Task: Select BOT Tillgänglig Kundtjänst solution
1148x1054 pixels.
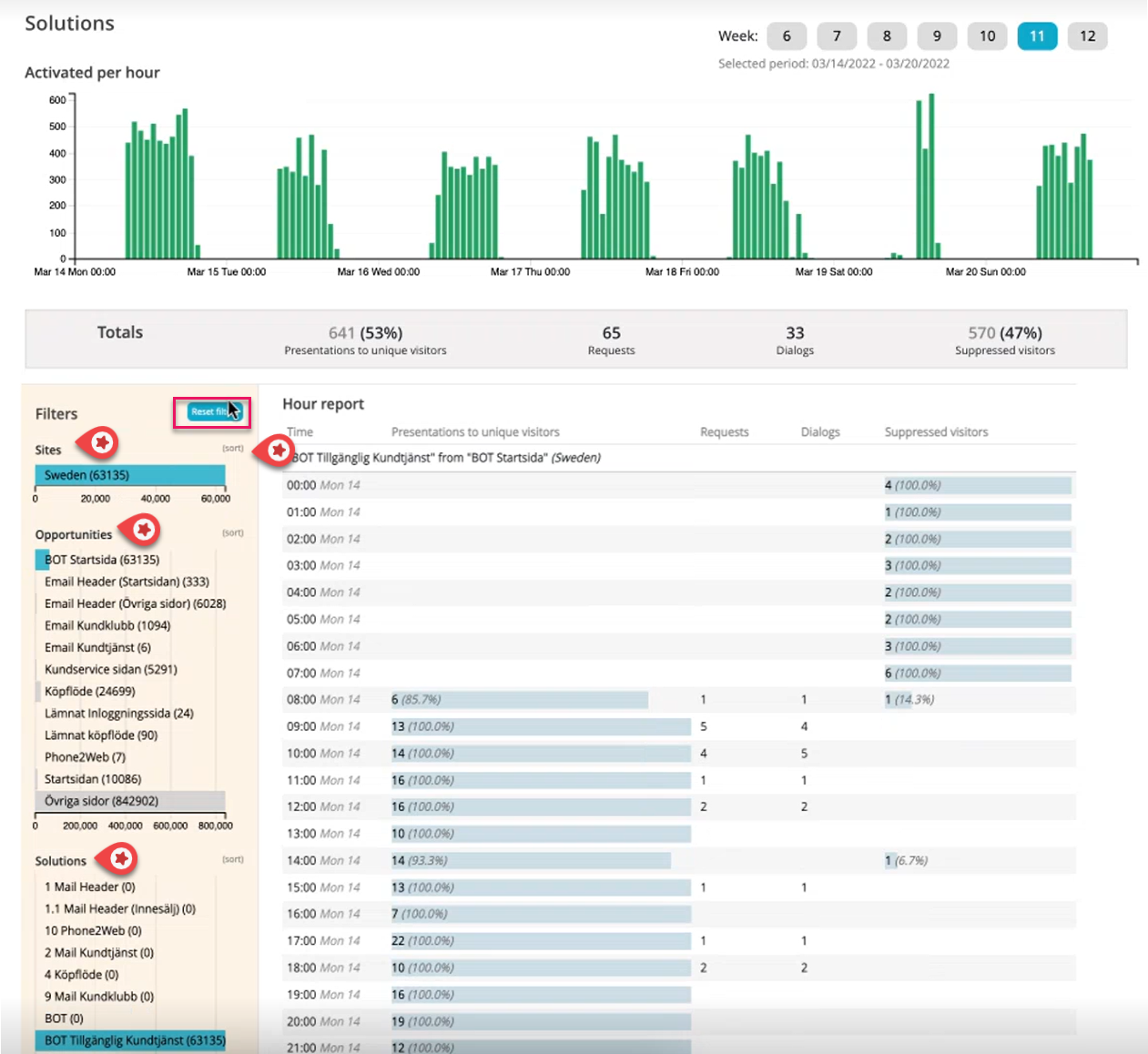Action: (134, 1040)
